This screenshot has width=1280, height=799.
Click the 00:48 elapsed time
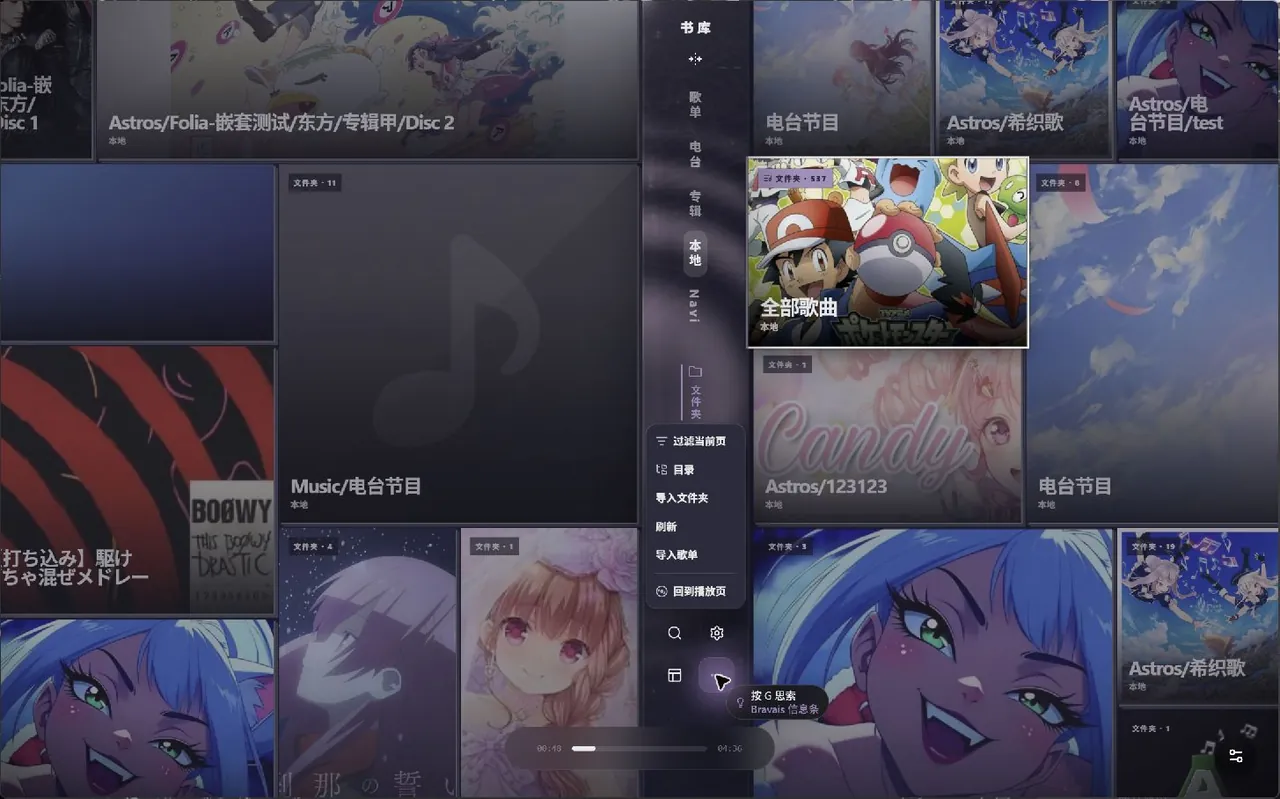(x=549, y=748)
